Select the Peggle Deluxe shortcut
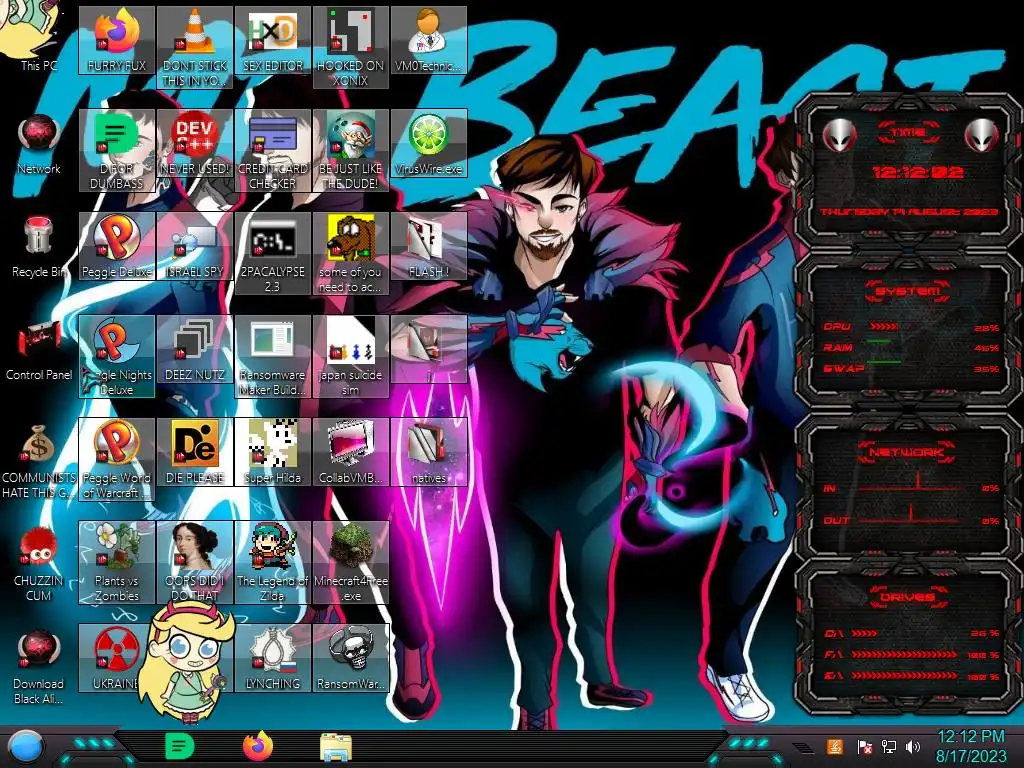This screenshot has width=1024, height=768. pyautogui.click(x=117, y=246)
